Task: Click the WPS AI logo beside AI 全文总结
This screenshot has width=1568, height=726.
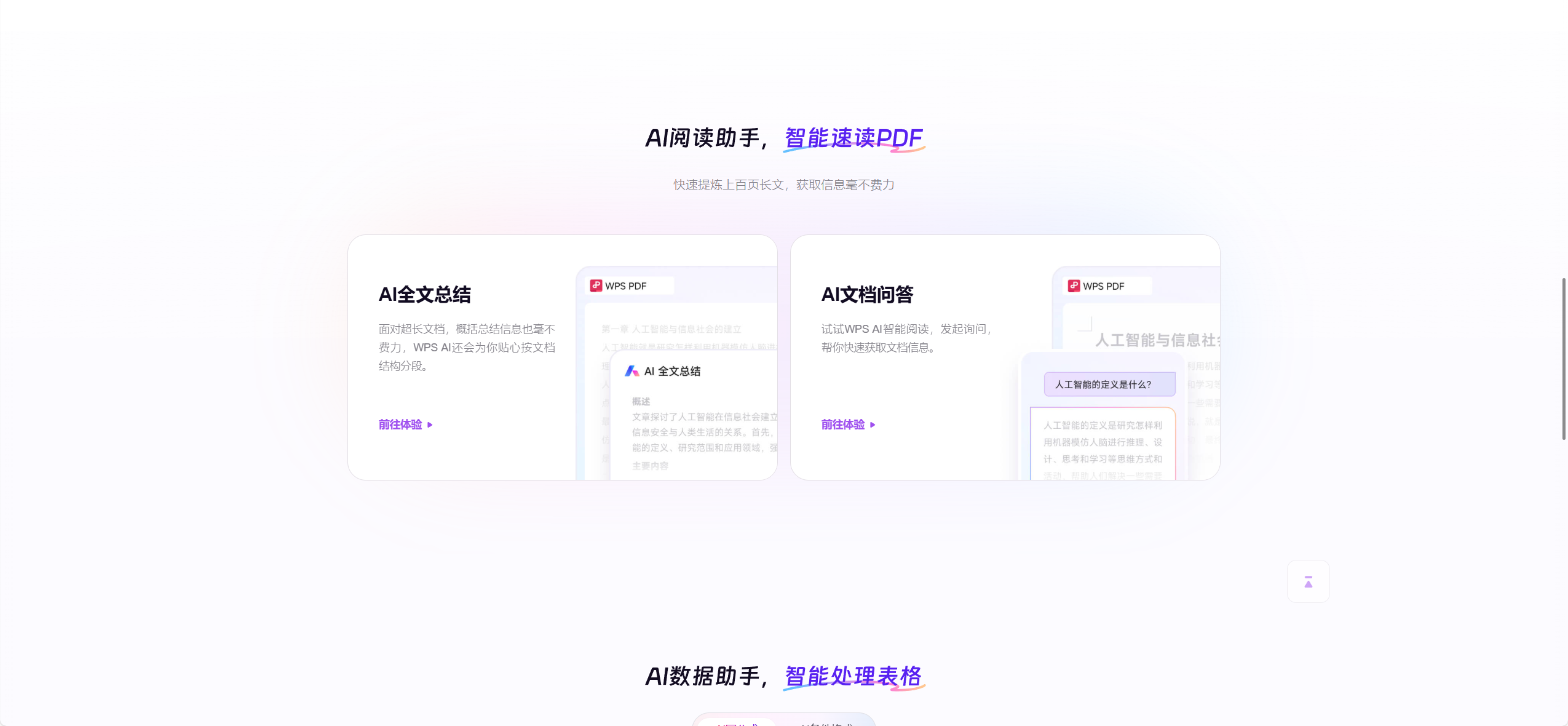Action: click(x=632, y=371)
